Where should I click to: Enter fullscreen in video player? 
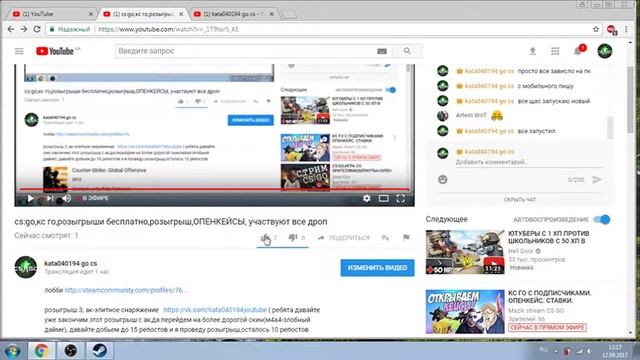tap(400, 198)
